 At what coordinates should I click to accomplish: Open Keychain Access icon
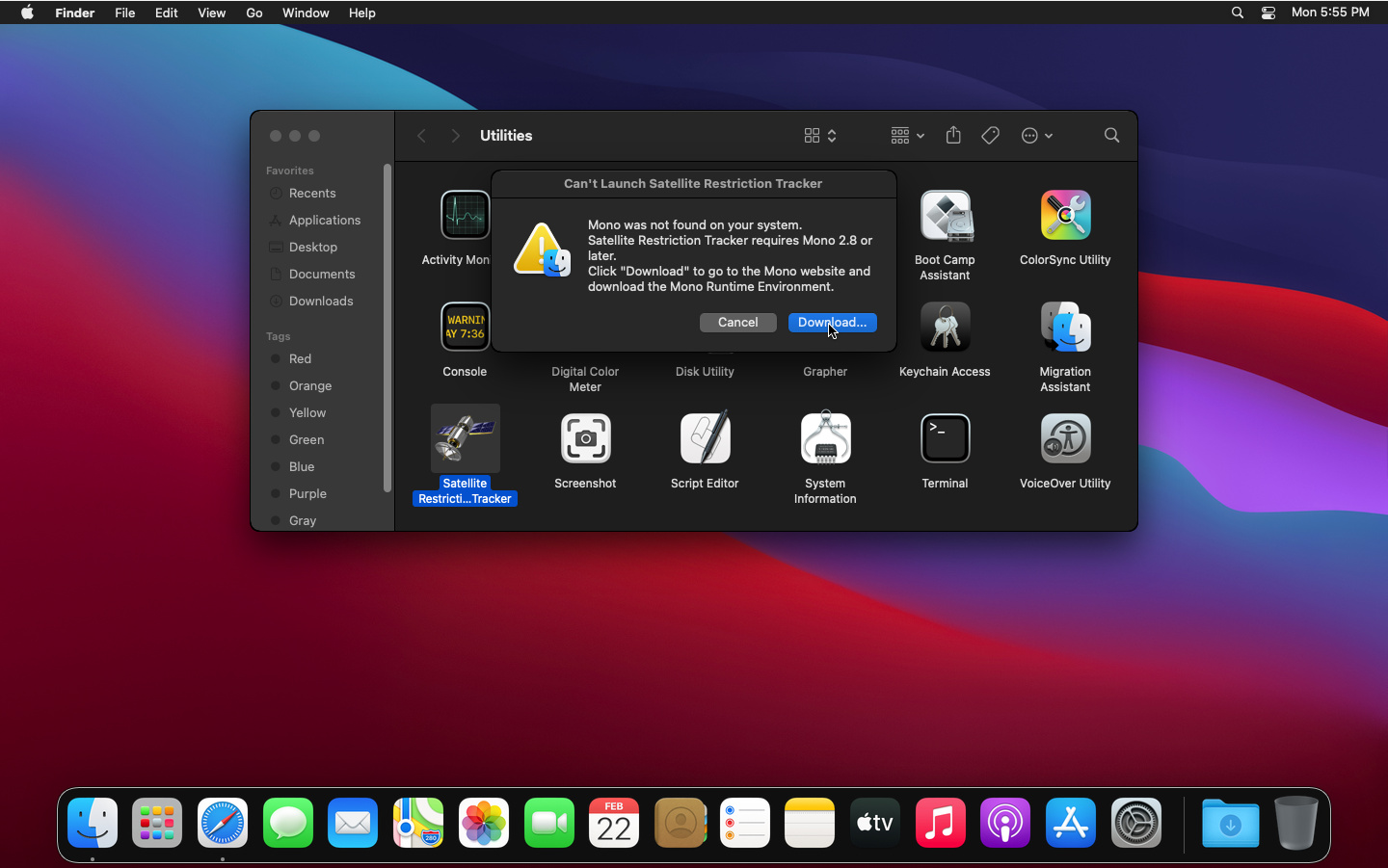[945, 328]
